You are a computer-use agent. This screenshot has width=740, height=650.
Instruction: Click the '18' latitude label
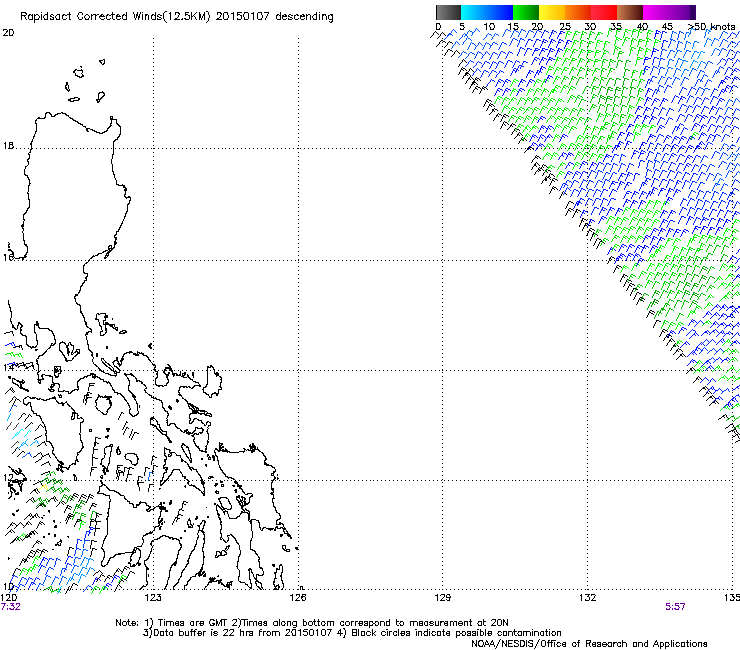pyautogui.click(x=8, y=146)
